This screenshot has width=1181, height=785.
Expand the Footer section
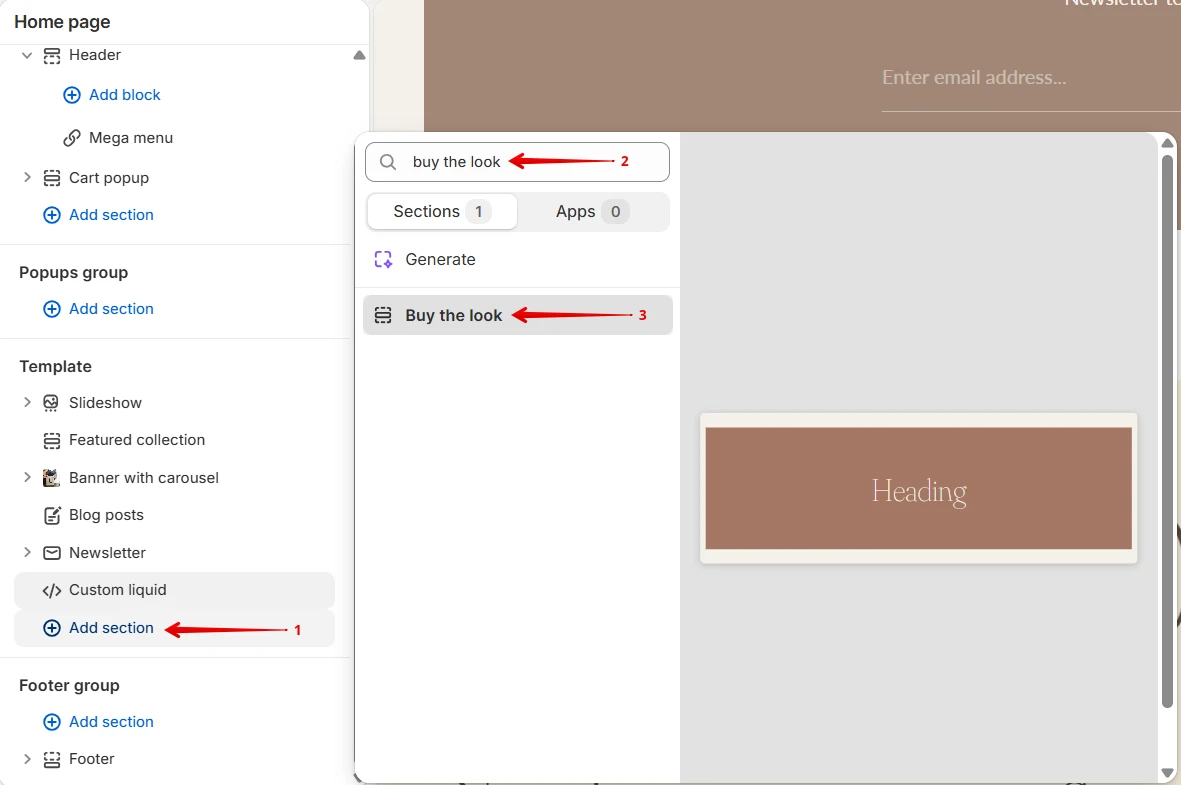[27, 759]
